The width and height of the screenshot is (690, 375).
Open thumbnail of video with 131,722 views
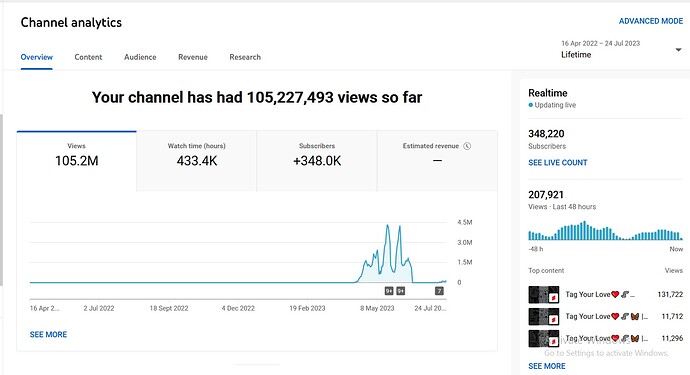543,294
